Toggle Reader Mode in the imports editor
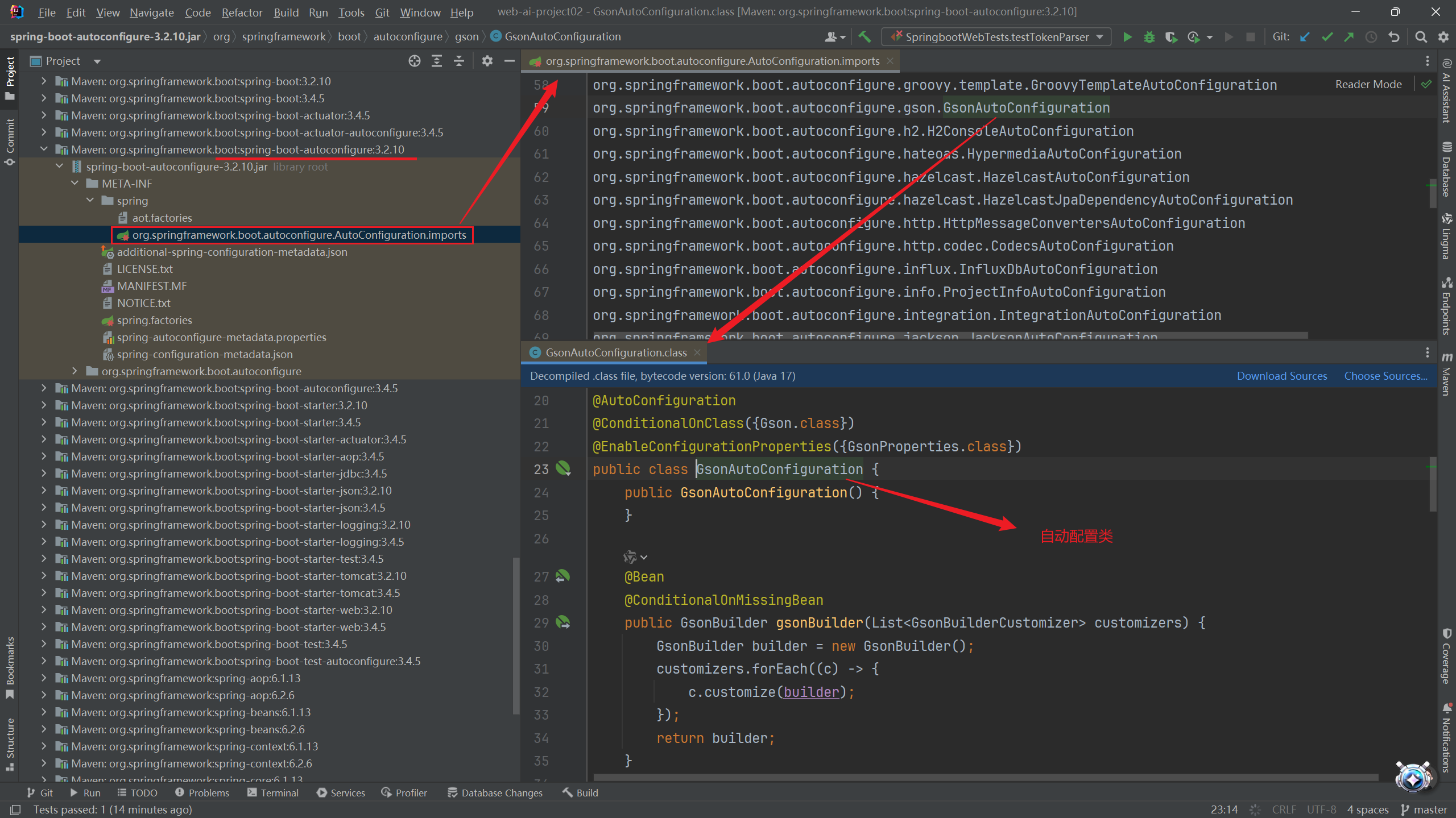The height and width of the screenshot is (818, 1456). (x=1368, y=84)
